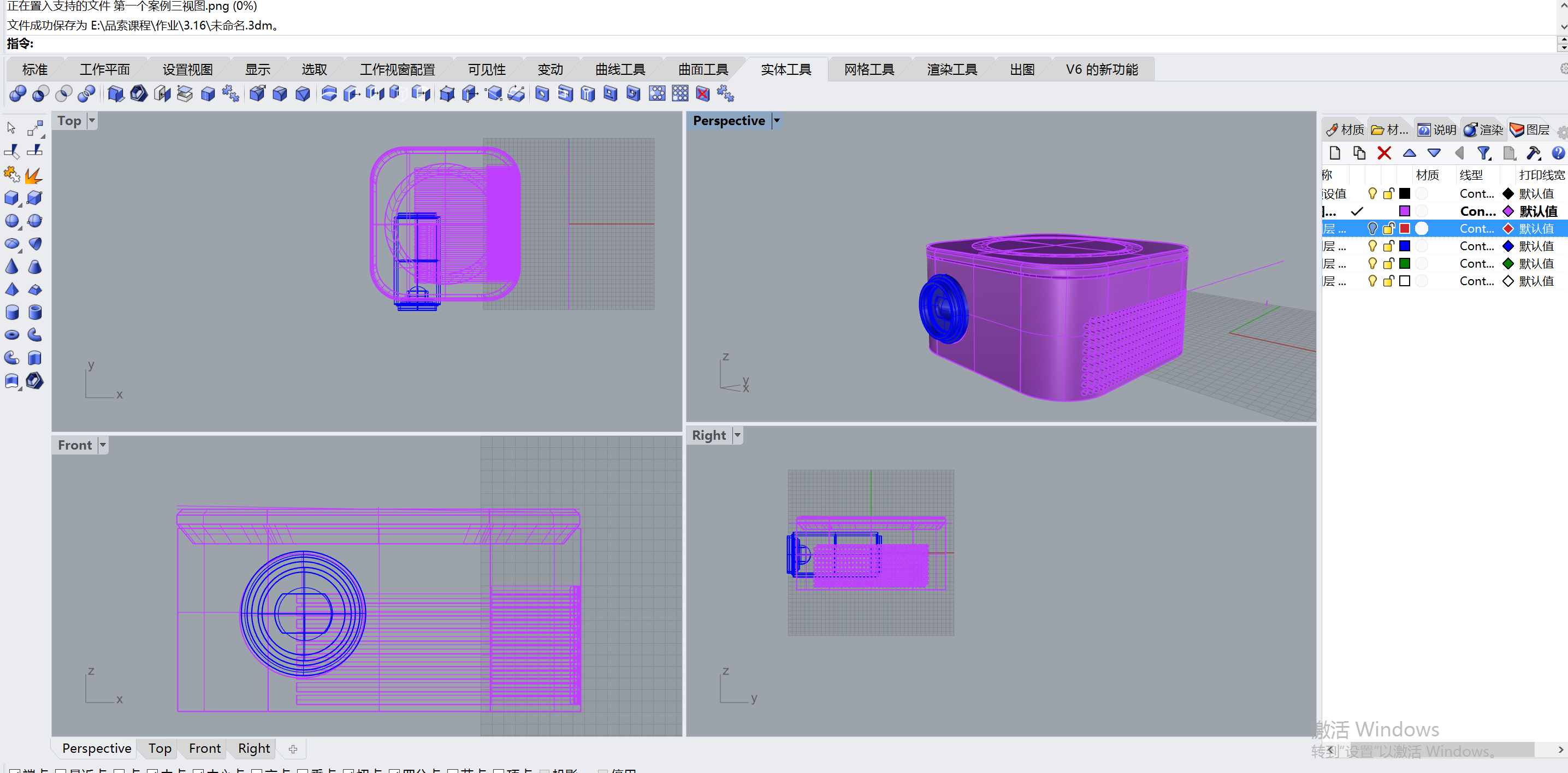
Task: Click the red X delete layer icon
Action: 1383,153
